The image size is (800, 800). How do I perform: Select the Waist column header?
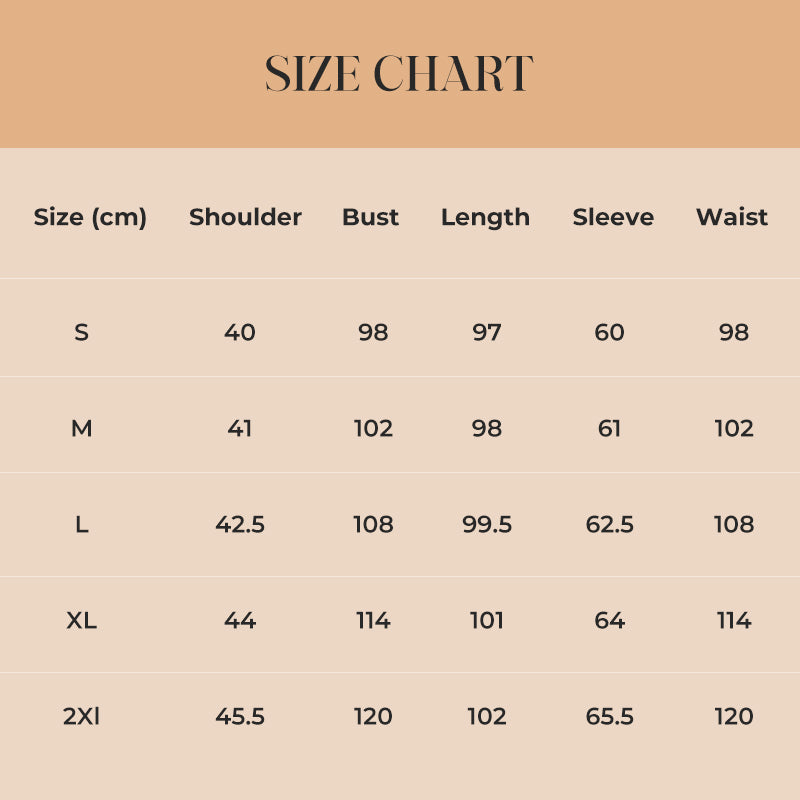pyautogui.click(x=732, y=217)
